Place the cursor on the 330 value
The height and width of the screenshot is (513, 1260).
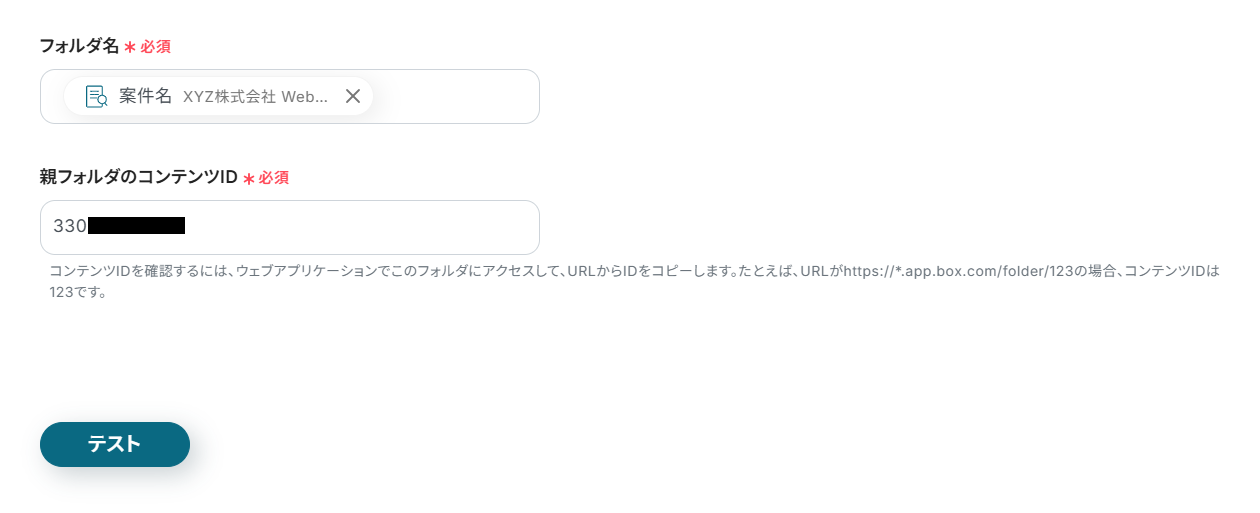click(70, 226)
